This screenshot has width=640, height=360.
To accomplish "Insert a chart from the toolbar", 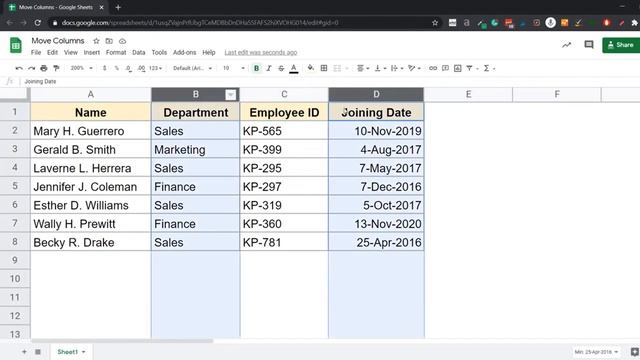I will [x=458, y=68].
